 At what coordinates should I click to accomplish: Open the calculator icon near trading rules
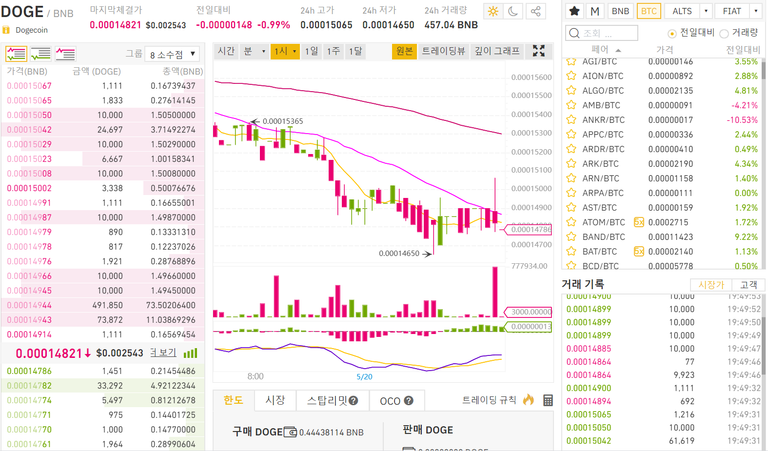point(548,401)
